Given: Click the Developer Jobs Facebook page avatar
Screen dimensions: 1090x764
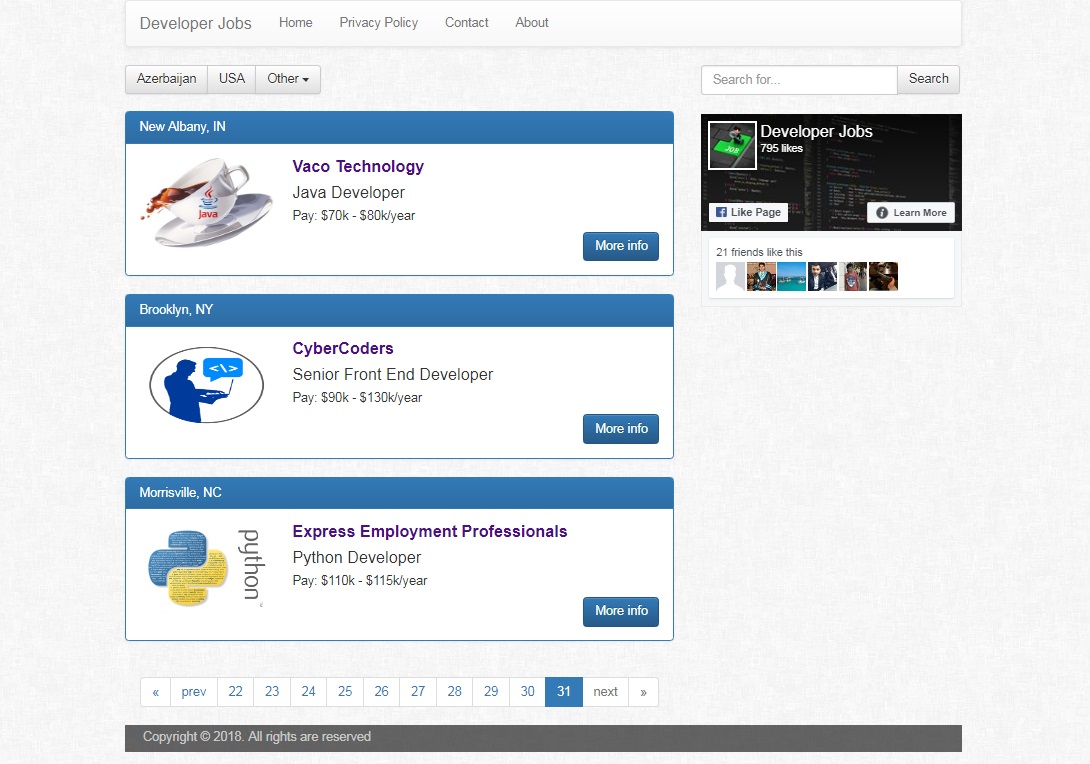Looking at the screenshot, I should point(732,145).
